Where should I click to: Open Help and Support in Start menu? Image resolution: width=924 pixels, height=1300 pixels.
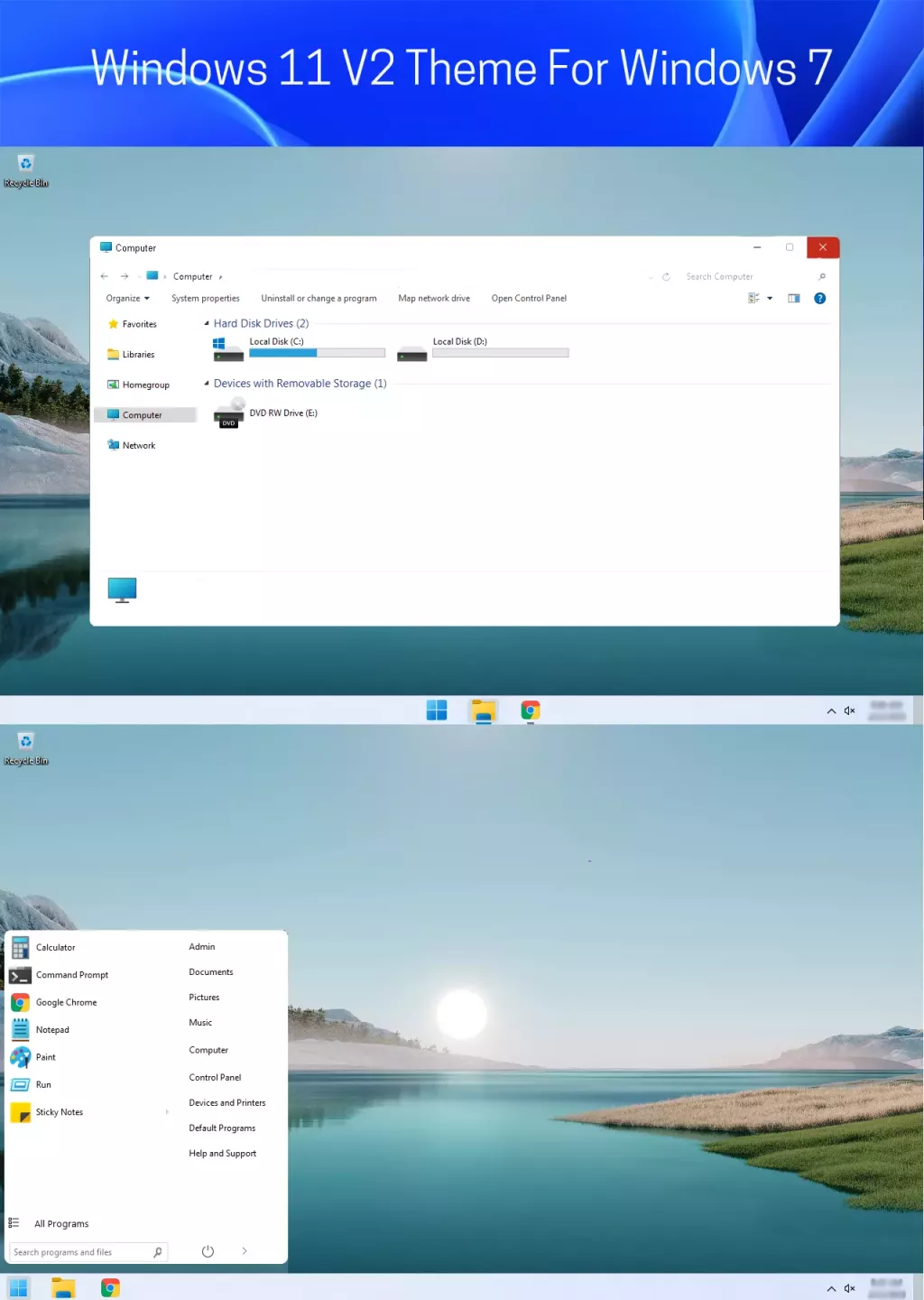click(223, 1154)
